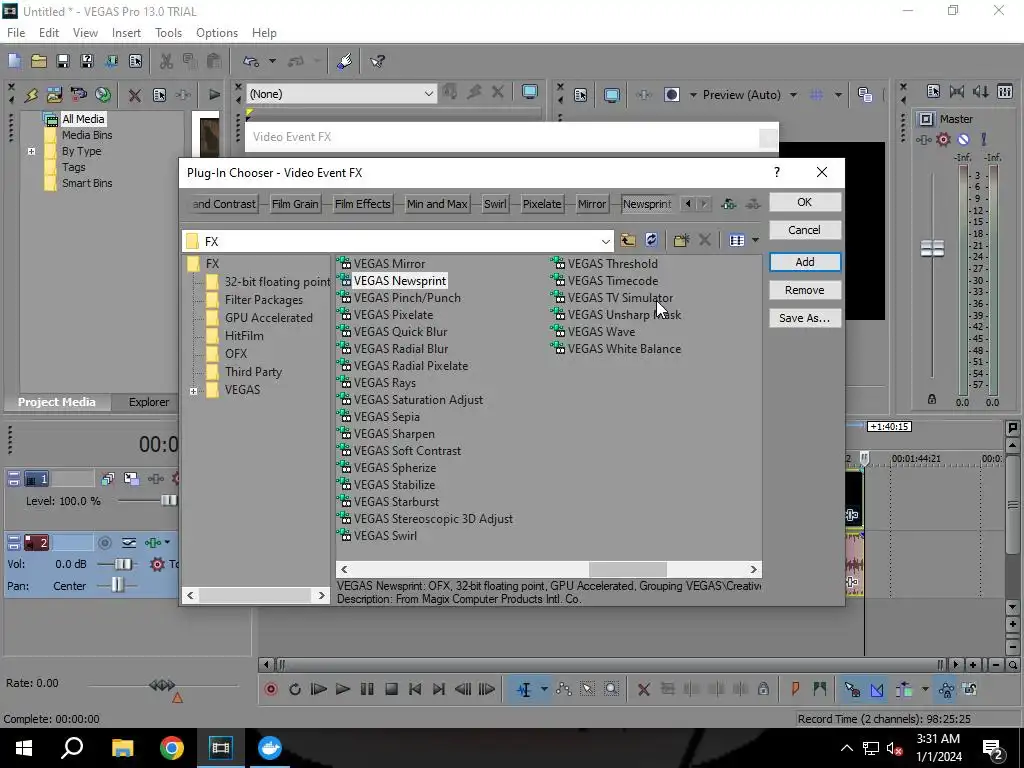Click the External monitor preview icon

(612, 95)
